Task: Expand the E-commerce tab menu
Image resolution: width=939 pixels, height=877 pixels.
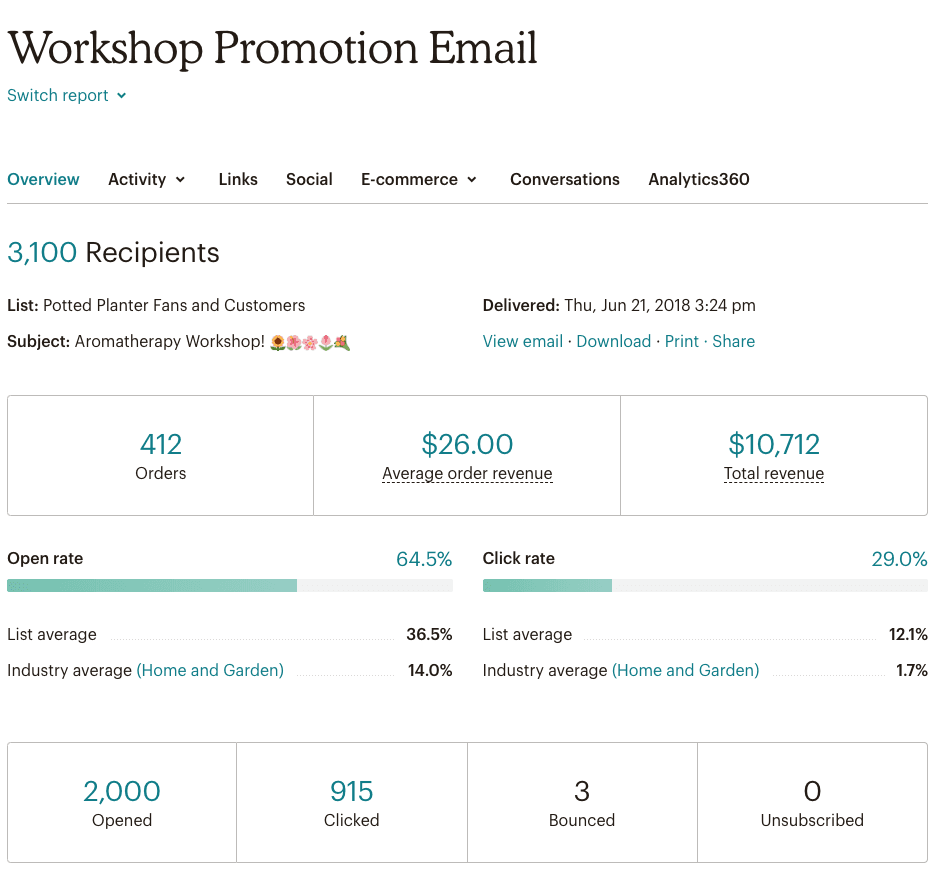Action: click(x=418, y=179)
